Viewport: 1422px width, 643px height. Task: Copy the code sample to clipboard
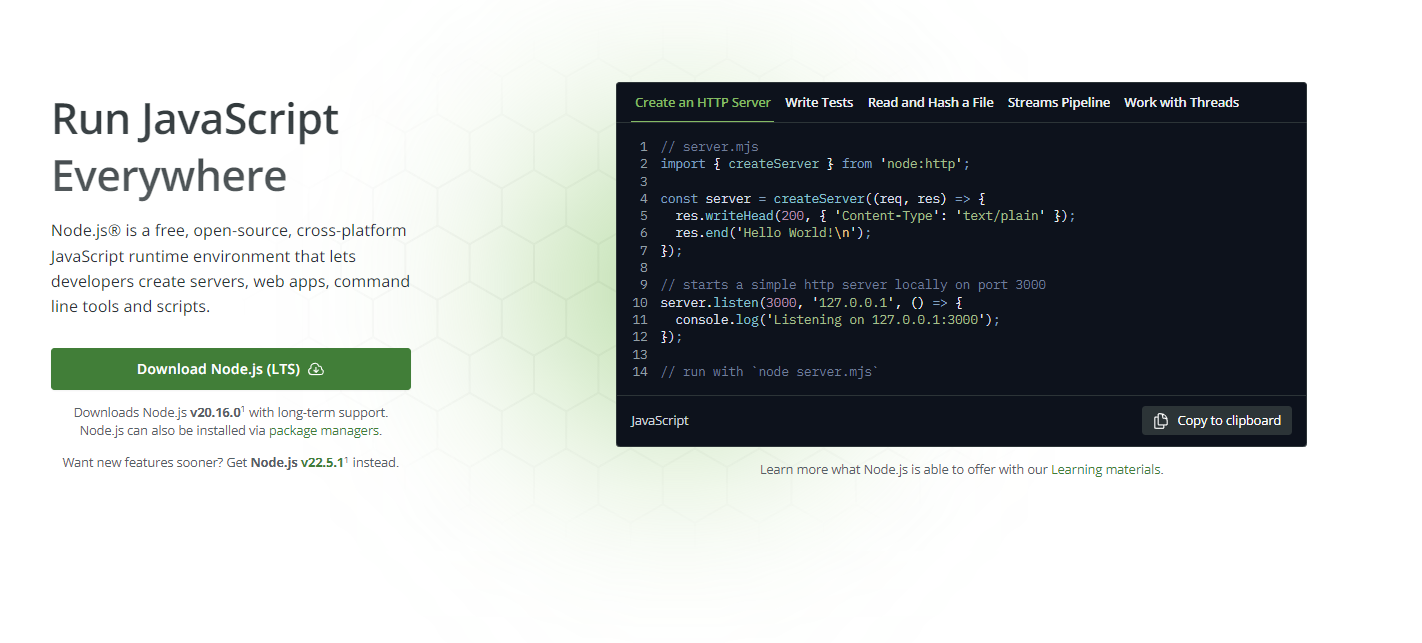[1217, 421]
